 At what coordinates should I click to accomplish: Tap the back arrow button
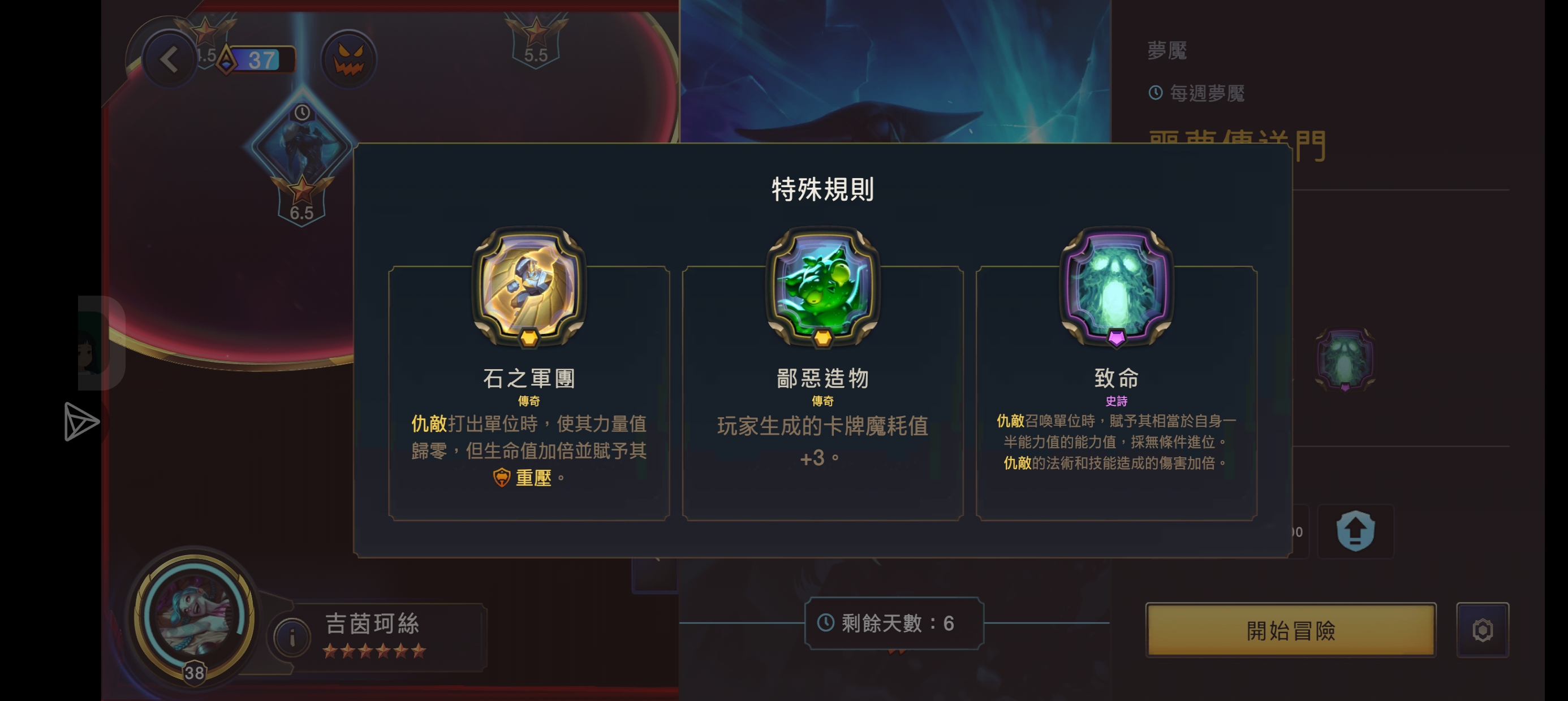coord(169,59)
